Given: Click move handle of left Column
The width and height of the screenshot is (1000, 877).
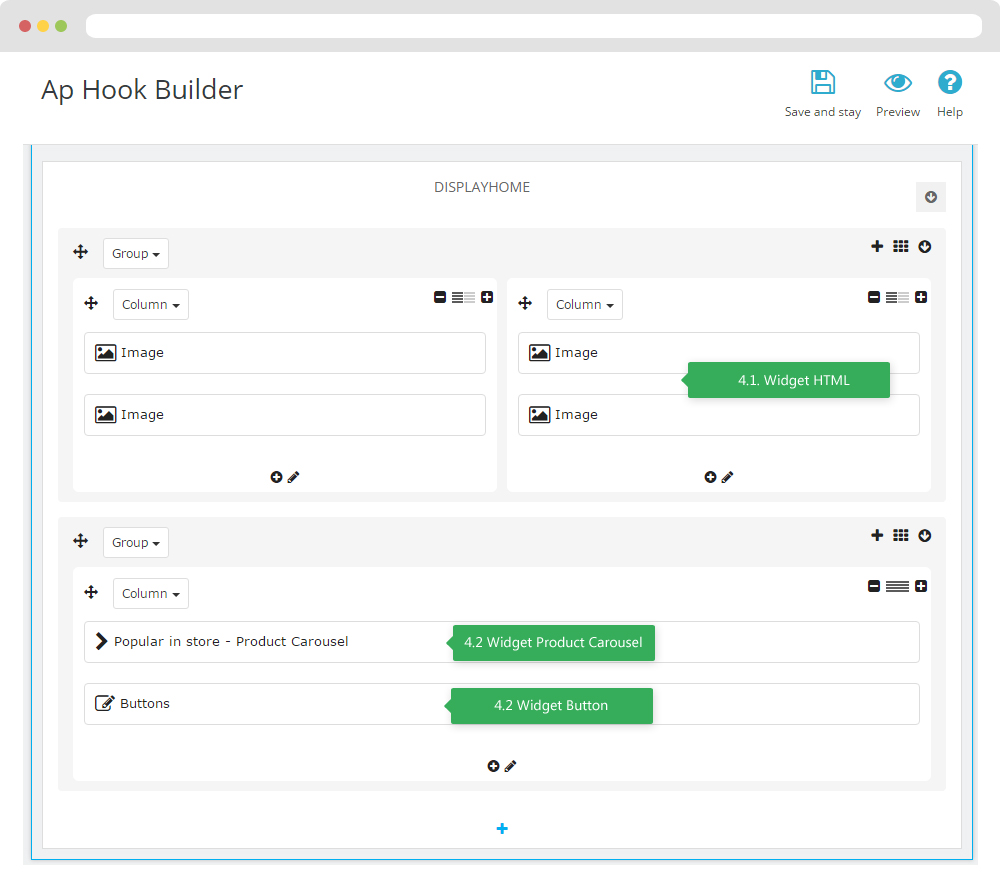Looking at the screenshot, I should click(x=91, y=303).
